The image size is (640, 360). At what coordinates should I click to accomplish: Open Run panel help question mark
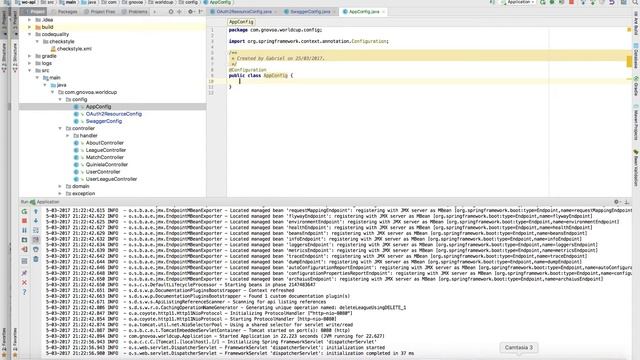coord(24,292)
